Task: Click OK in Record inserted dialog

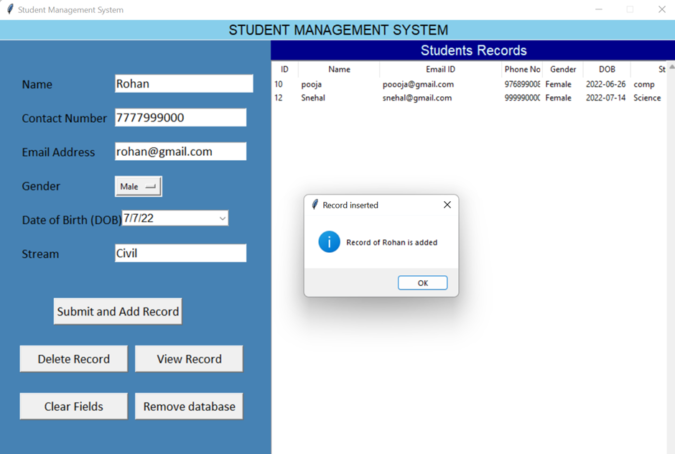Action: (x=423, y=283)
